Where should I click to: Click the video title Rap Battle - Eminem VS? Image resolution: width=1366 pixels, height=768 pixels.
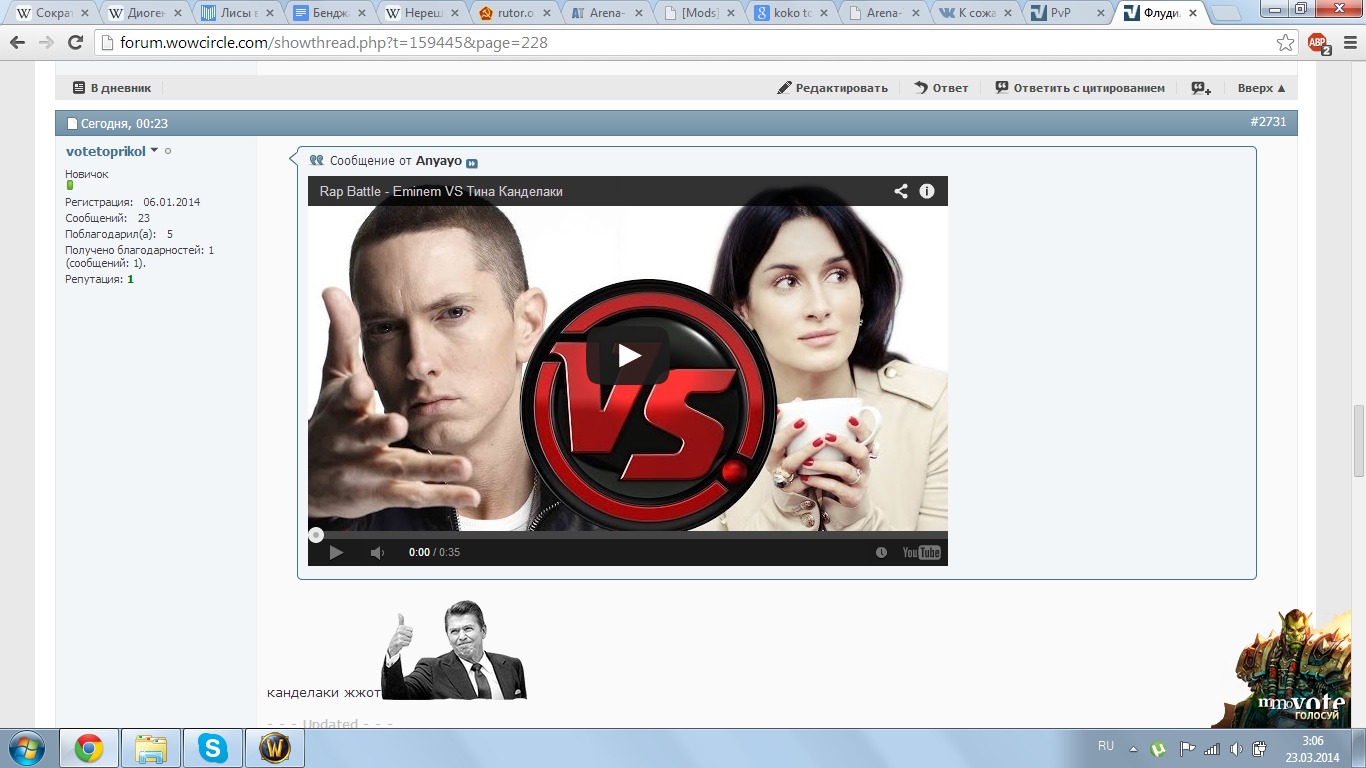pyautogui.click(x=441, y=191)
